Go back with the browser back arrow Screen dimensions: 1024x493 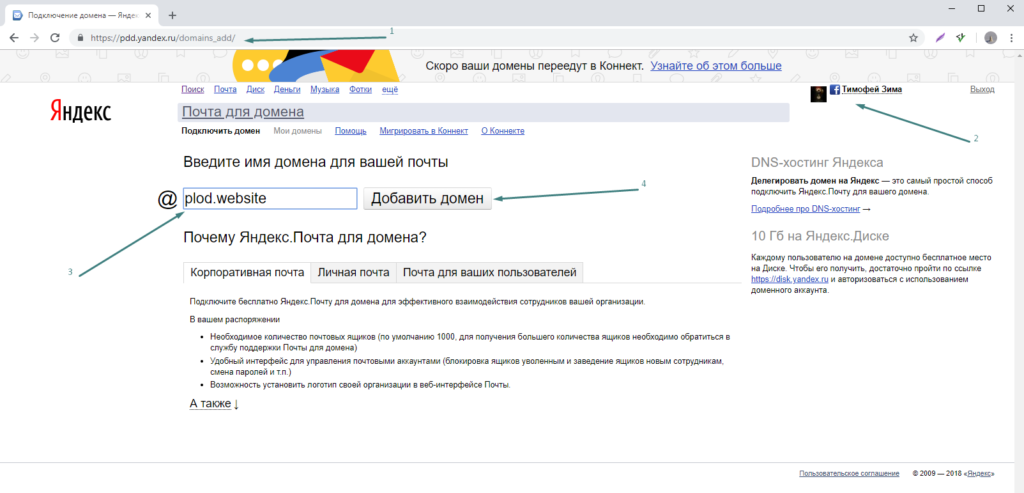click(14, 38)
